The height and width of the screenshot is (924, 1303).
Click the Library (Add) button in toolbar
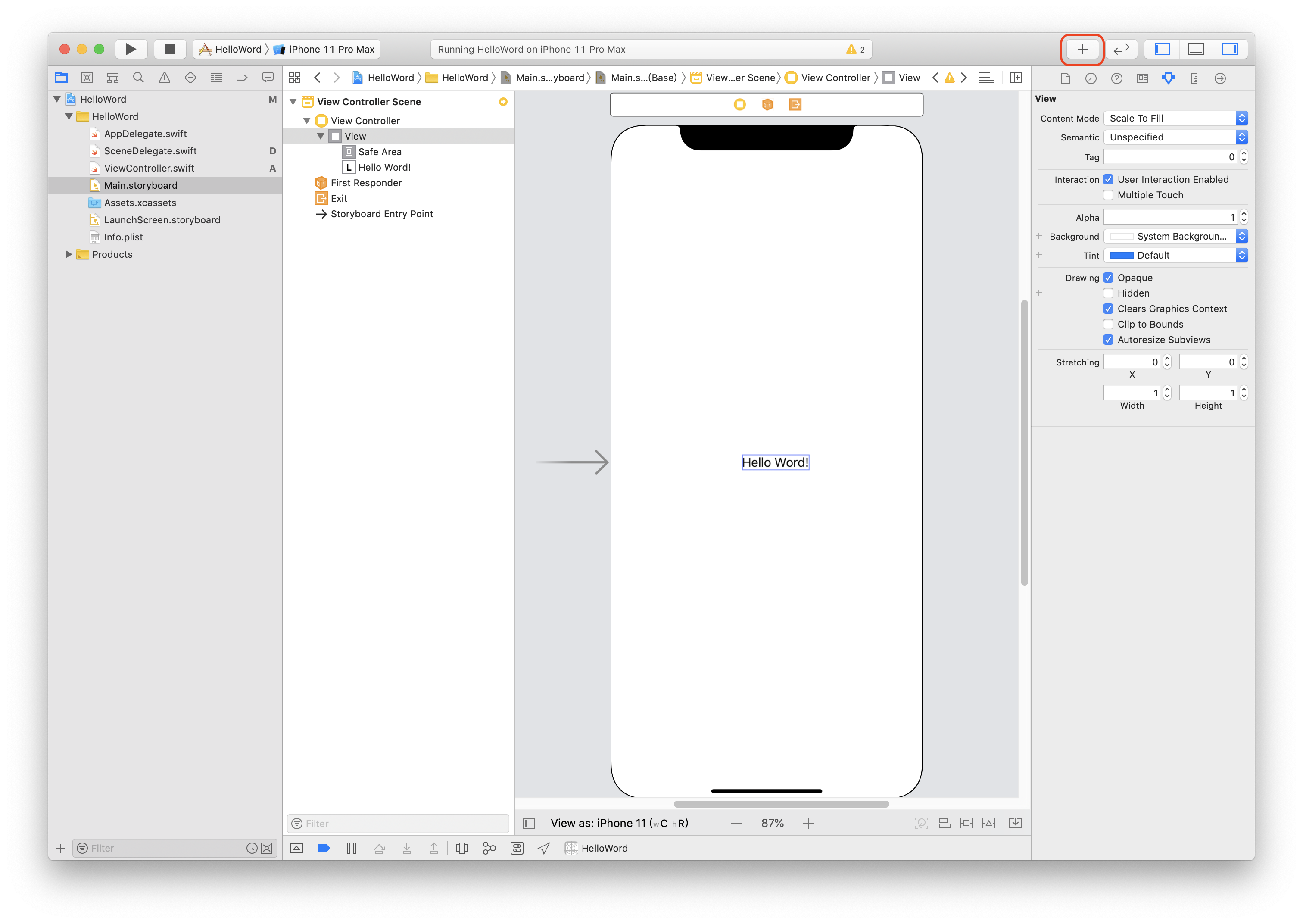pos(1082,48)
